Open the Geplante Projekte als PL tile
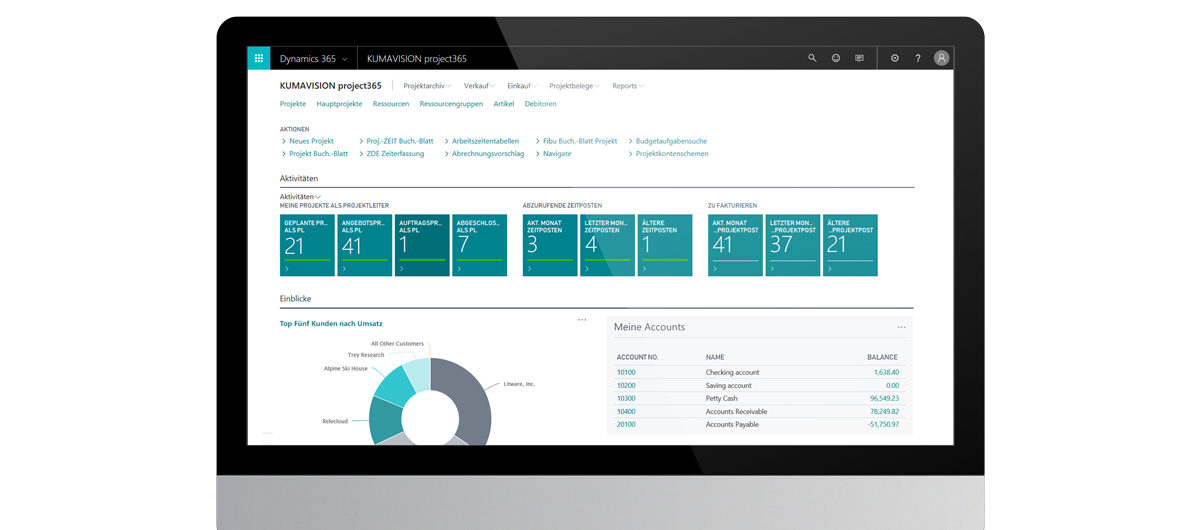This screenshot has width=1200, height=530. (x=307, y=245)
